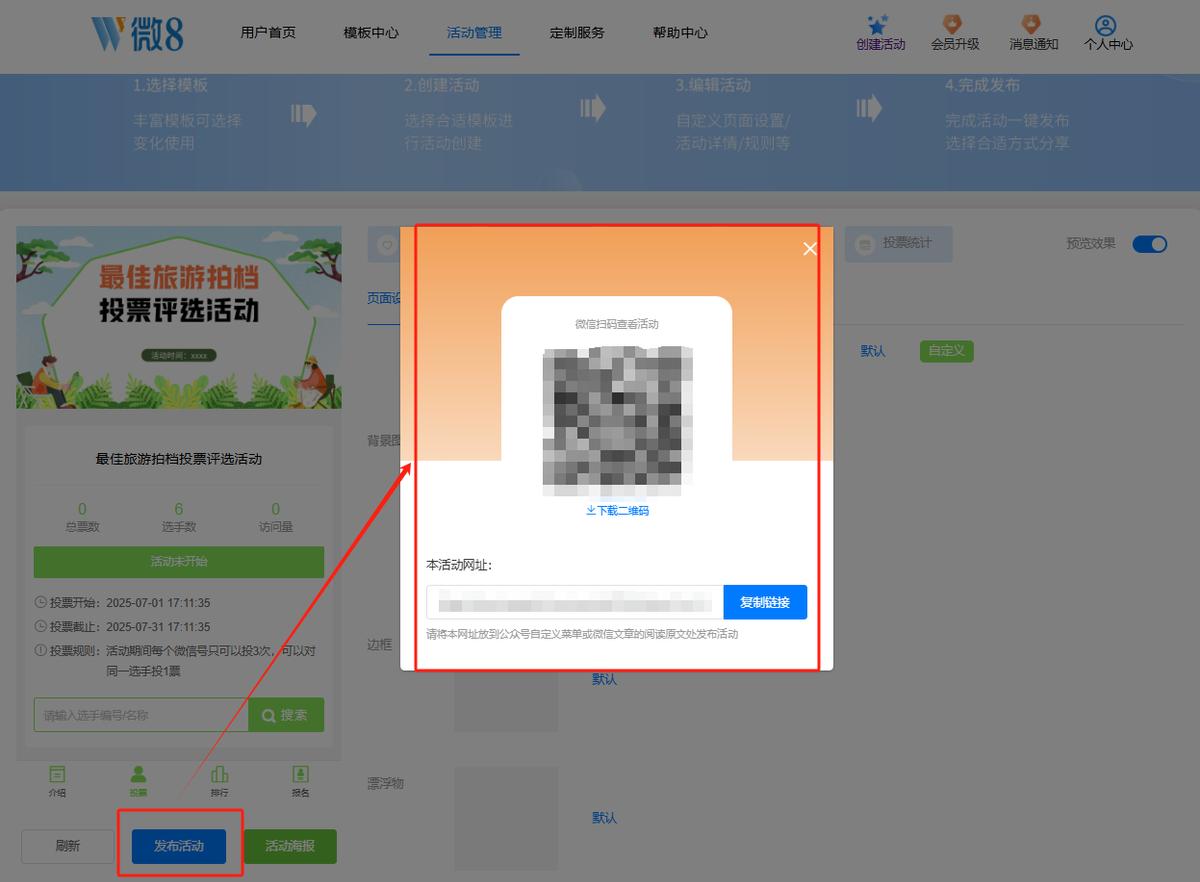Screen dimensions: 1200x882
Task: Toggle the 预览效果 switch
Action: (1150, 244)
